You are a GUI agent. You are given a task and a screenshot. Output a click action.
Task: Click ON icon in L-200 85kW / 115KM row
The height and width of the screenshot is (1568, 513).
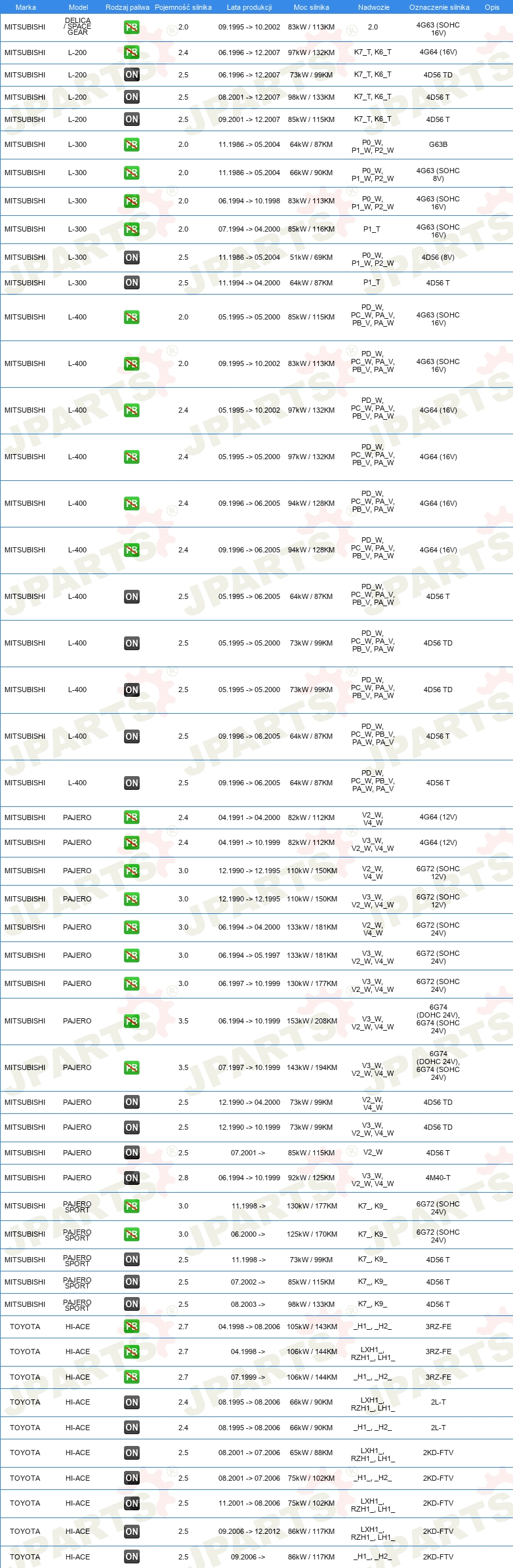coord(132,119)
